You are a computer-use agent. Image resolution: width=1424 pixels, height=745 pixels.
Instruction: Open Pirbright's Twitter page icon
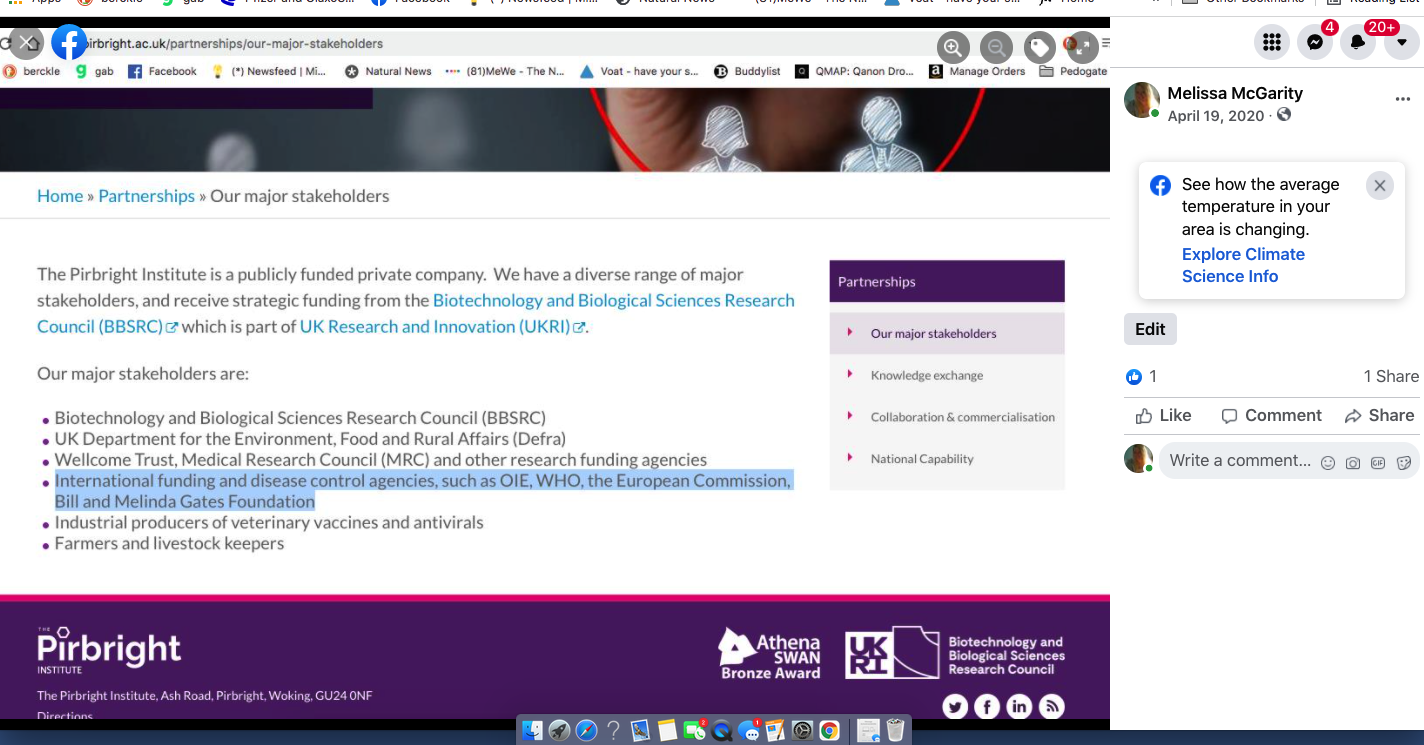(955, 707)
